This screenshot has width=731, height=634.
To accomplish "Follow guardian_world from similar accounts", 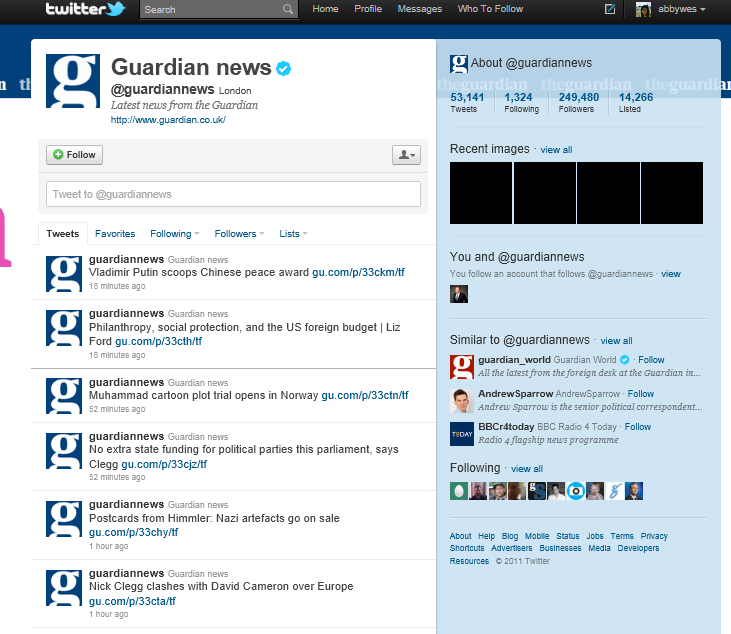I will [x=651, y=359].
